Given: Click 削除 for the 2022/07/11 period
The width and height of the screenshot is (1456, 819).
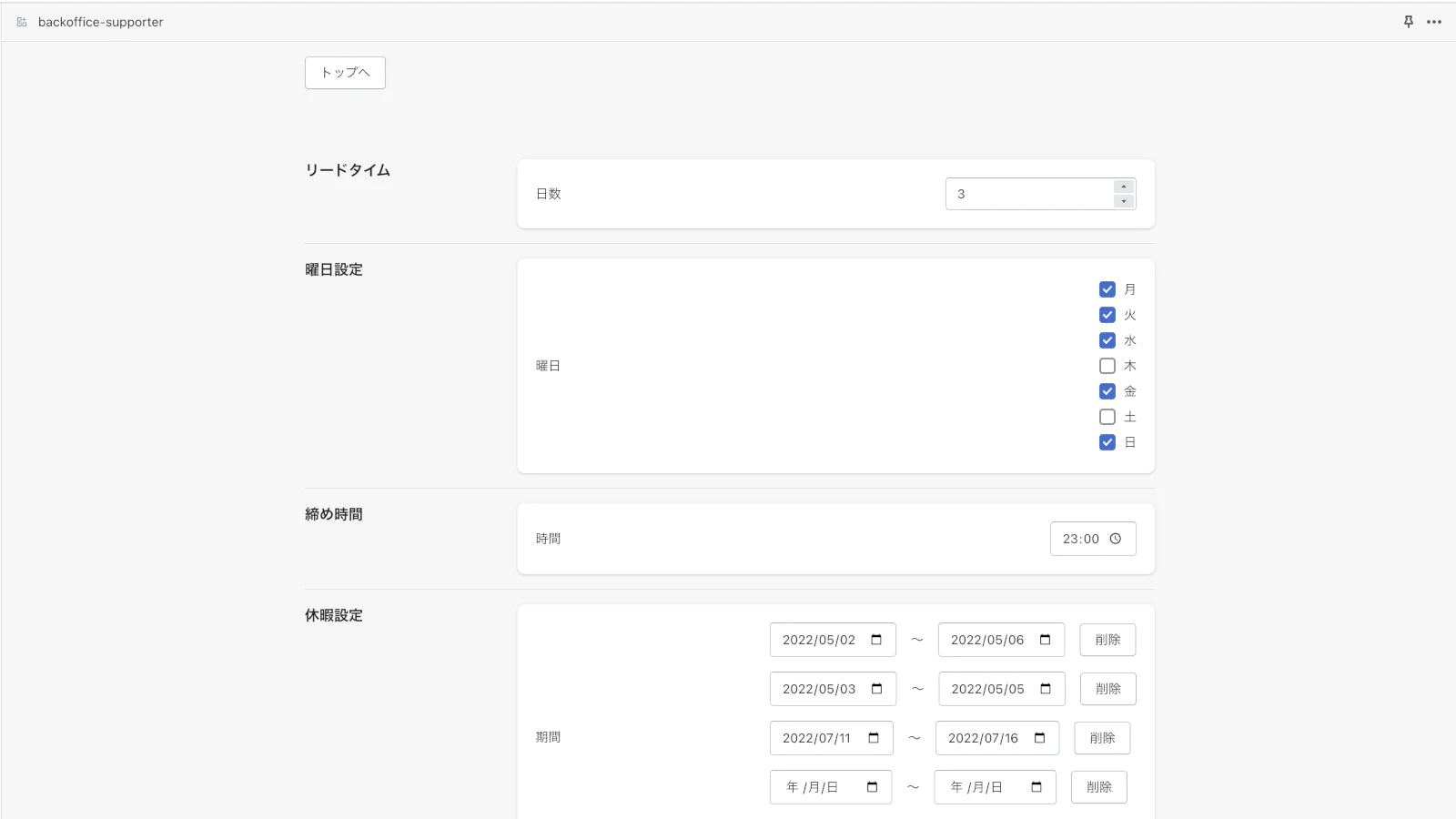Looking at the screenshot, I should click(x=1102, y=738).
